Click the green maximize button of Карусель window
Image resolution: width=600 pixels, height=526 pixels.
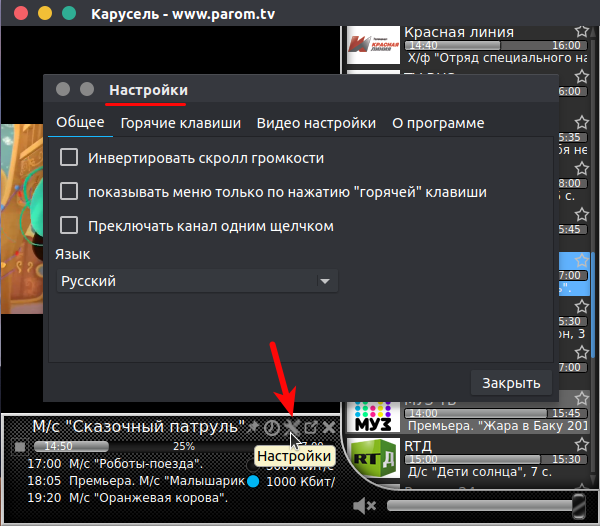coord(69,13)
